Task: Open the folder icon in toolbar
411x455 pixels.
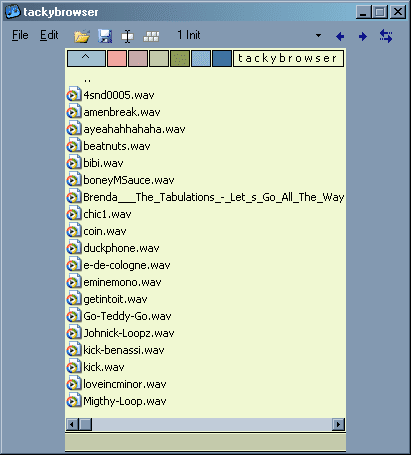Action: click(82, 36)
